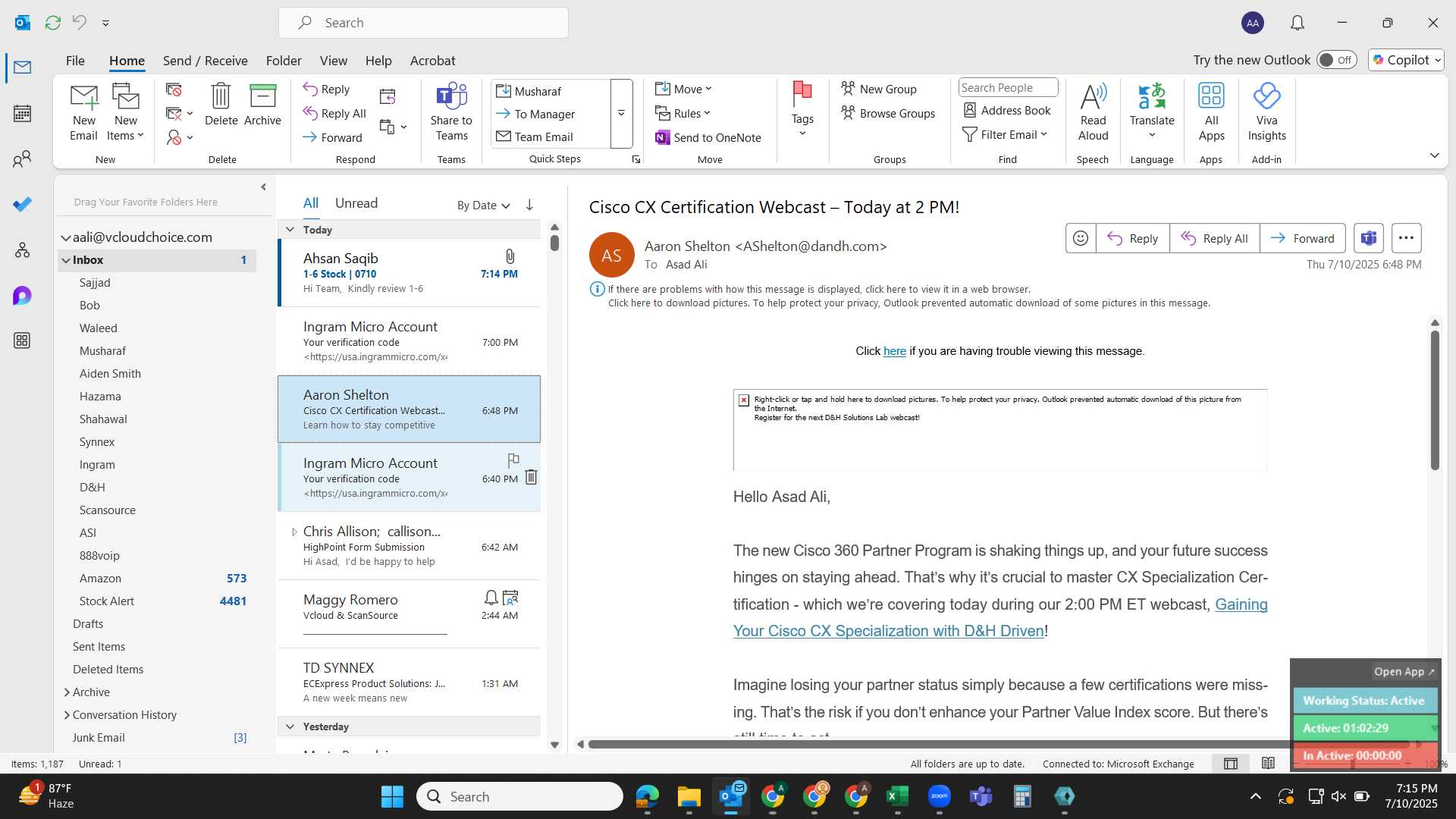
Task: Switch to the Send / Receive tab
Action: tap(205, 60)
